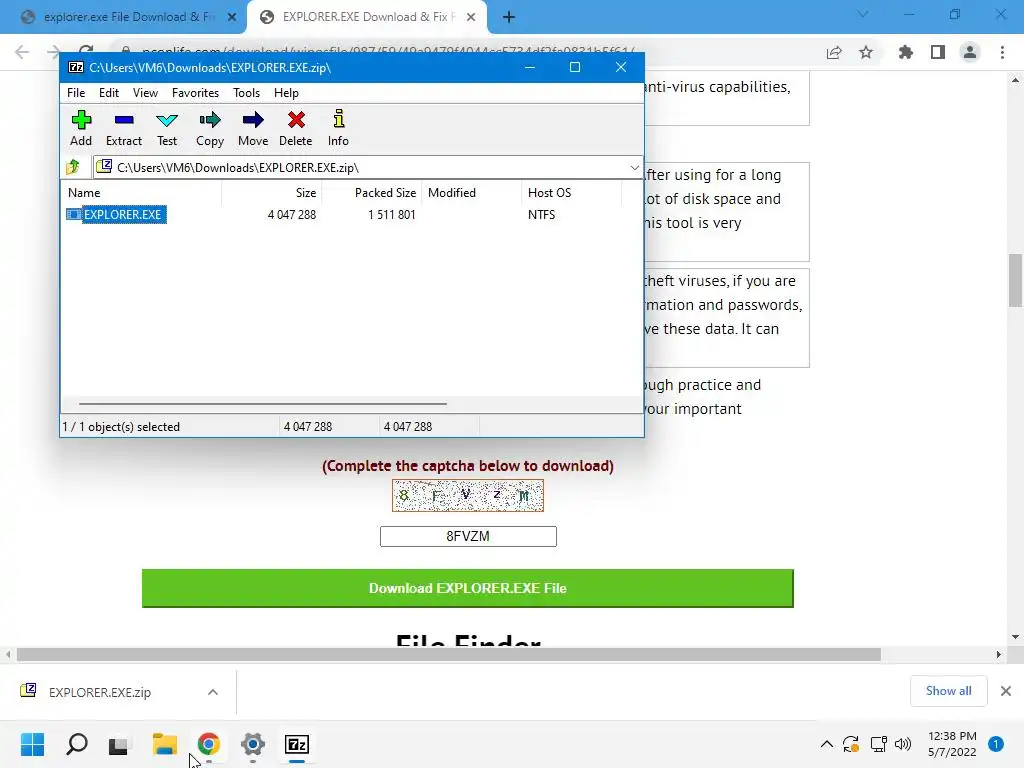Click the page vertical scrollbar thumb

point(1015,280)
